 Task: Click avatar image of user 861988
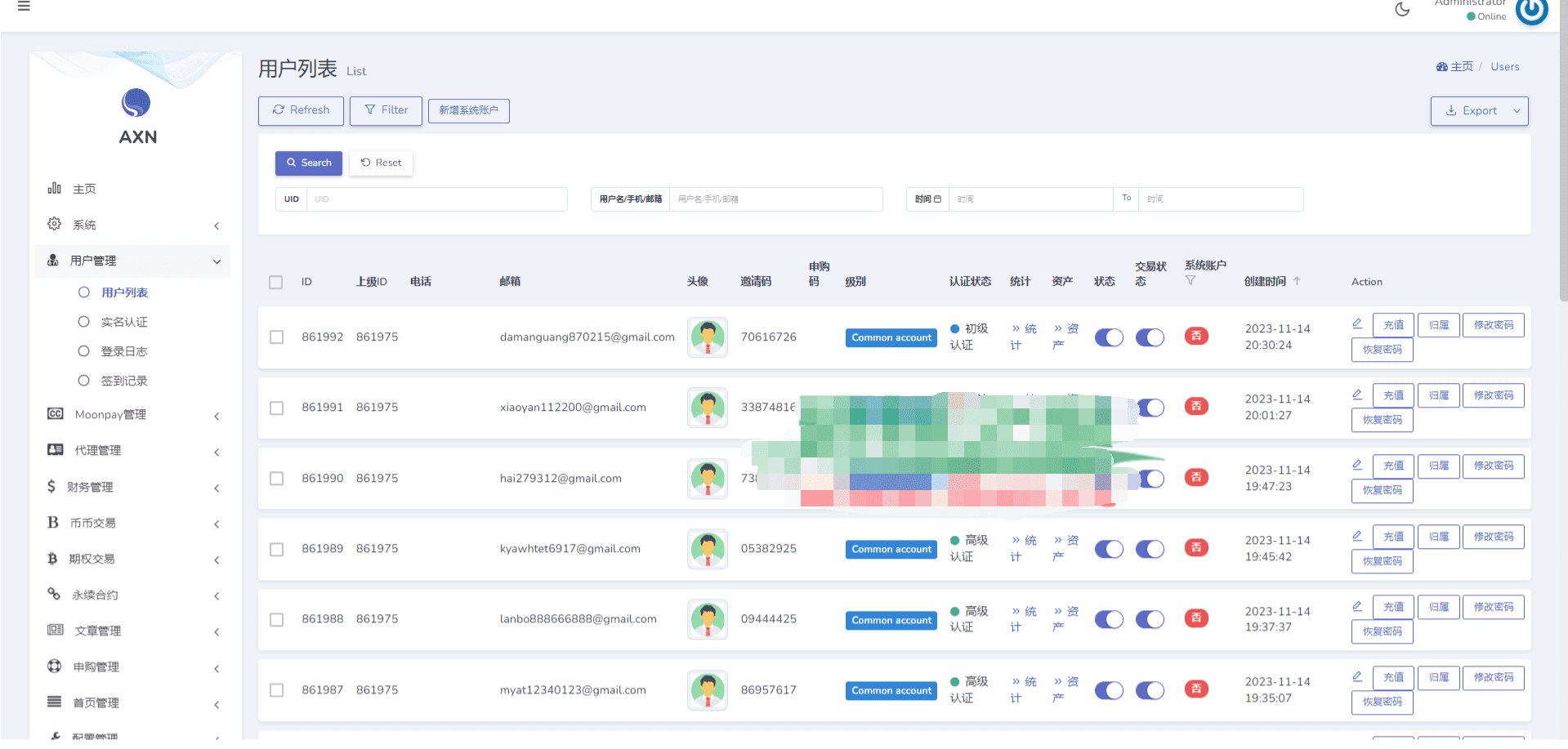click(708, 619)
